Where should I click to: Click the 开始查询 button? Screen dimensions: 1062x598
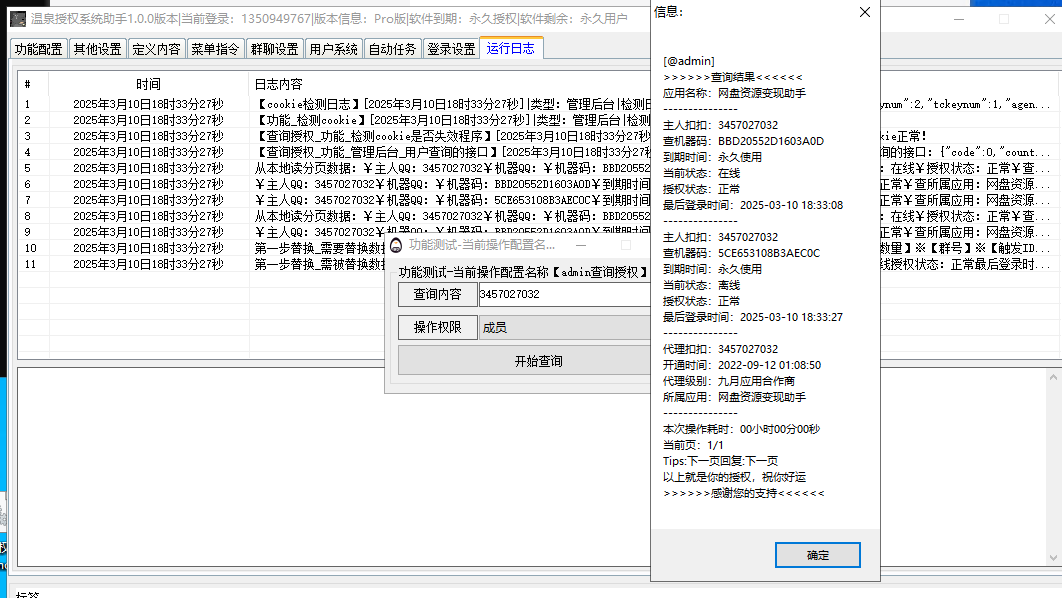click(x=525, y=361)
